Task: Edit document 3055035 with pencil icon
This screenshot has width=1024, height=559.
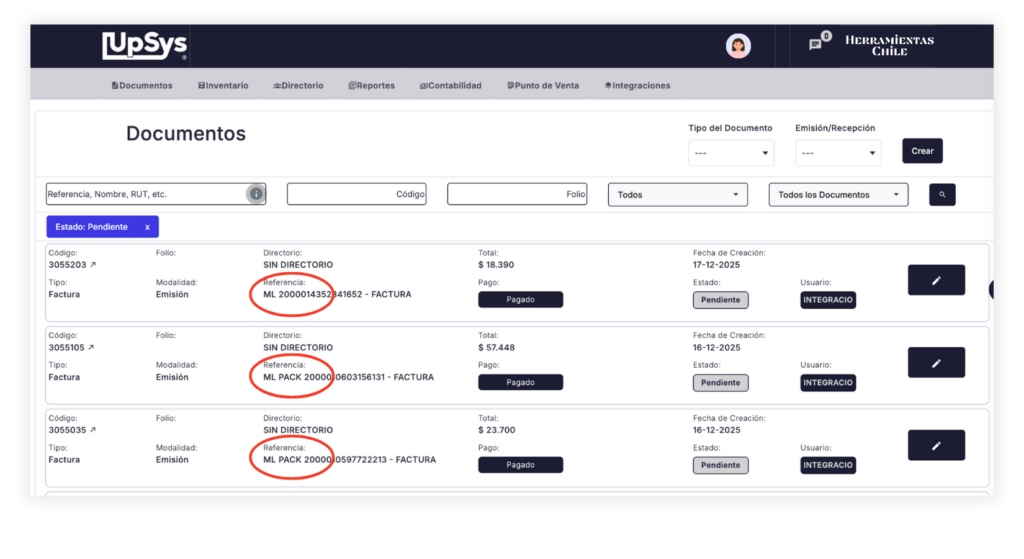Action: pos(936,445)
